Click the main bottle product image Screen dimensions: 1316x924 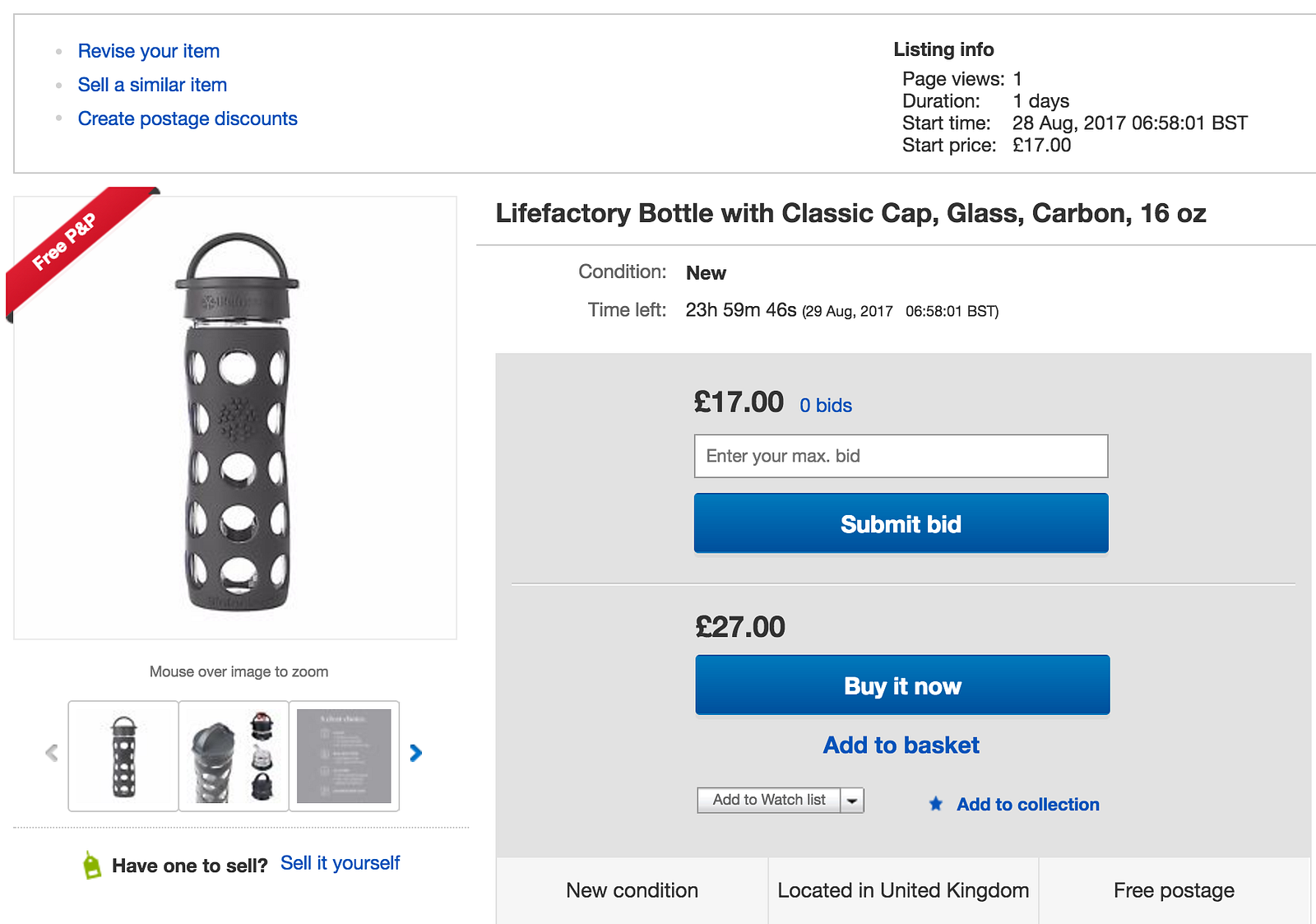pyautogui.click(x=237, y=421)
